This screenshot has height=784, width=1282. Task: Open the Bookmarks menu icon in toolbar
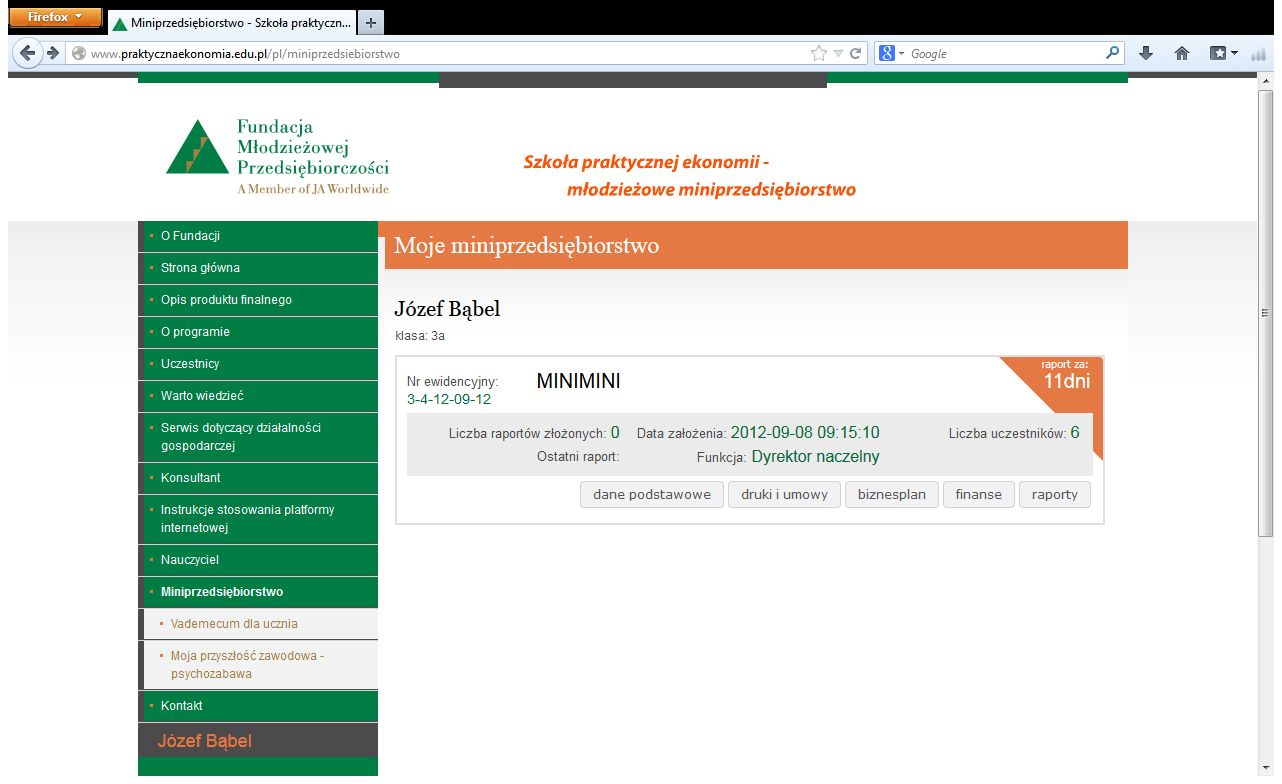click(x=1224, y=54)
